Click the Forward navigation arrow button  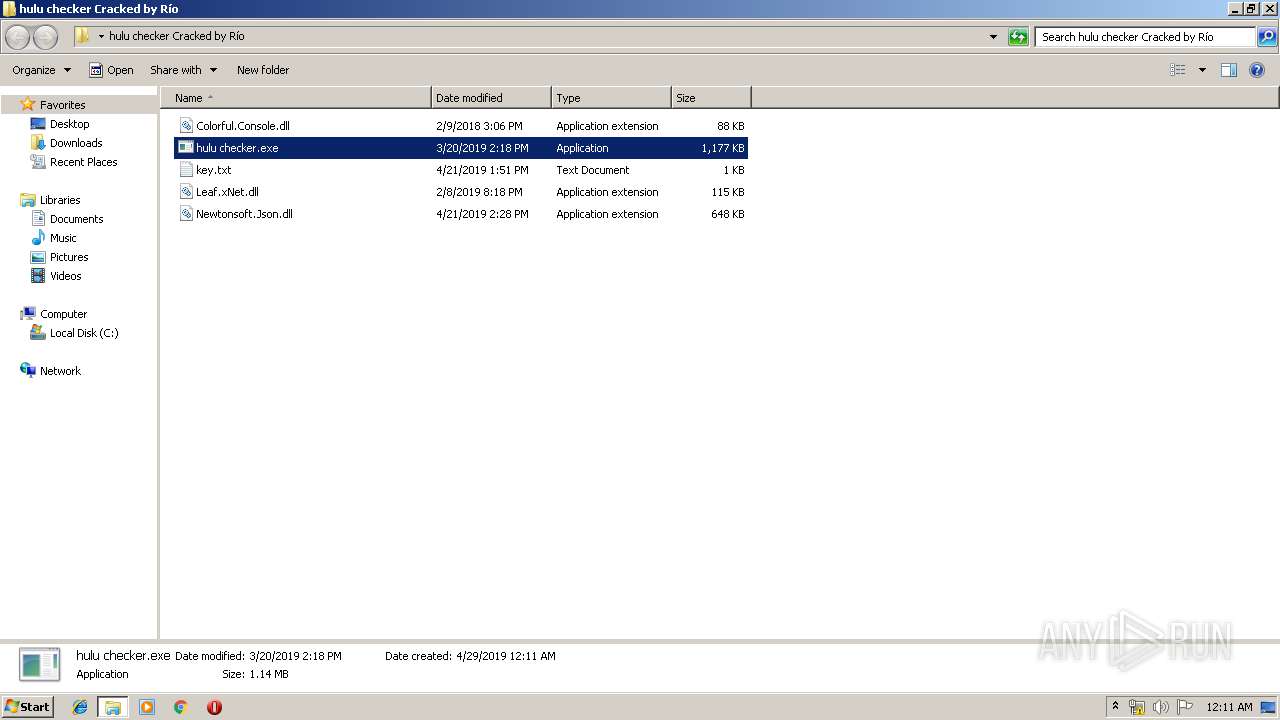(x=45, y=37)
